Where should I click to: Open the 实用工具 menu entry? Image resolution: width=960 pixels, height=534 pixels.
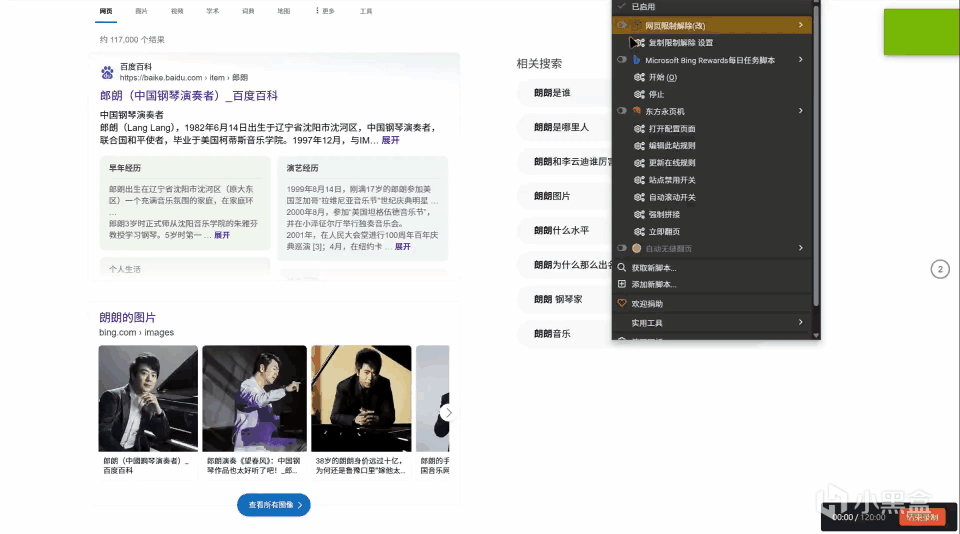[713, 323]
